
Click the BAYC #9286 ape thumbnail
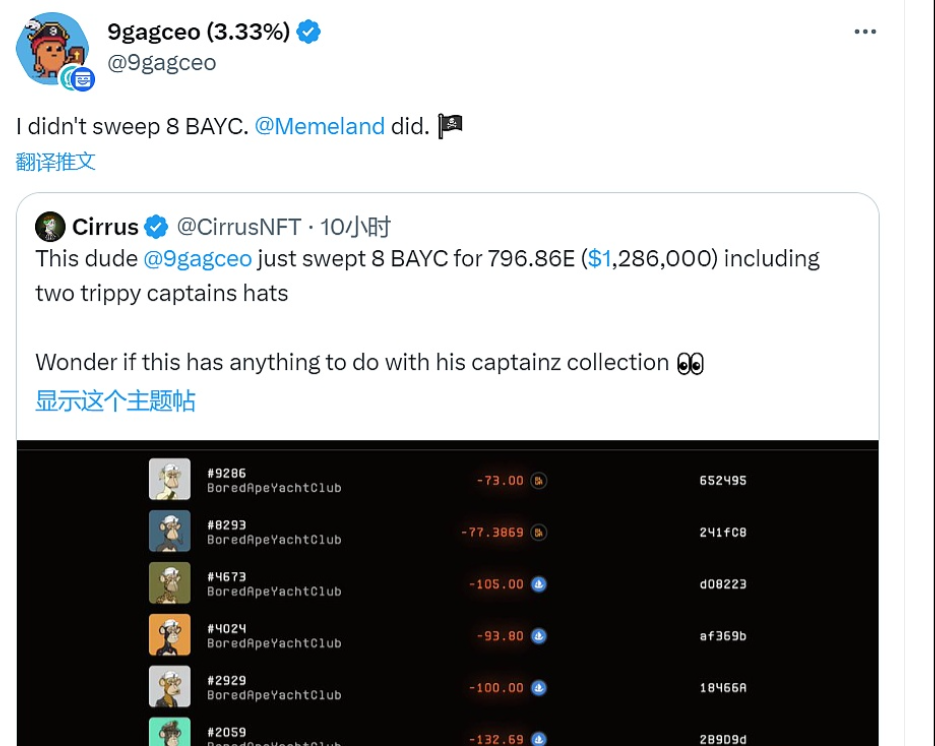pyautogui.click(x=170, y=478)
